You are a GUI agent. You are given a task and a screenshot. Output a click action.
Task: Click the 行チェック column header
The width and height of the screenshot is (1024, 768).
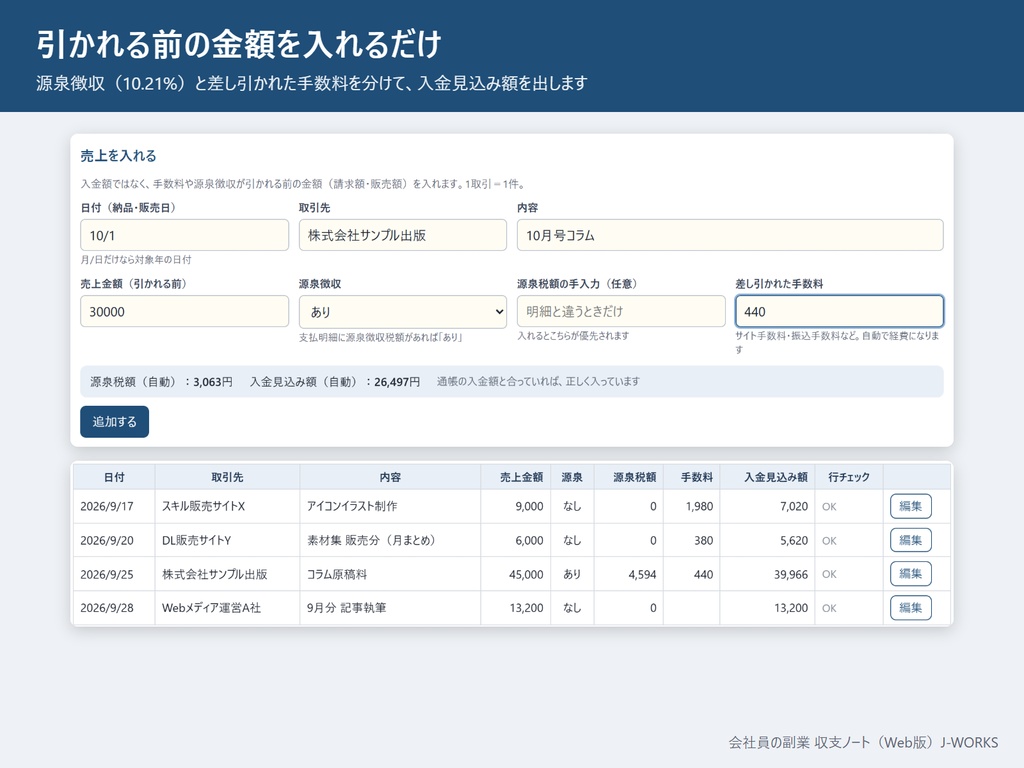849,477
